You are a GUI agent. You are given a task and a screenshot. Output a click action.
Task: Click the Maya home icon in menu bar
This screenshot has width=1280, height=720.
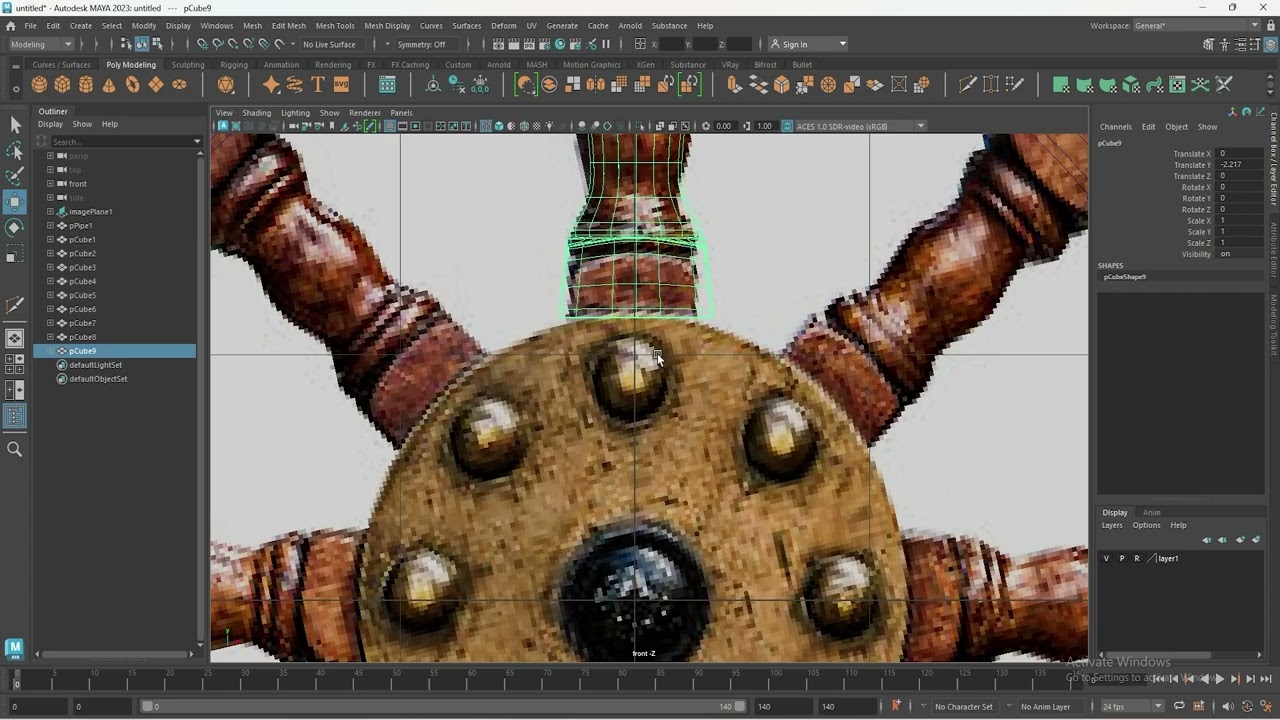[9, 25]
